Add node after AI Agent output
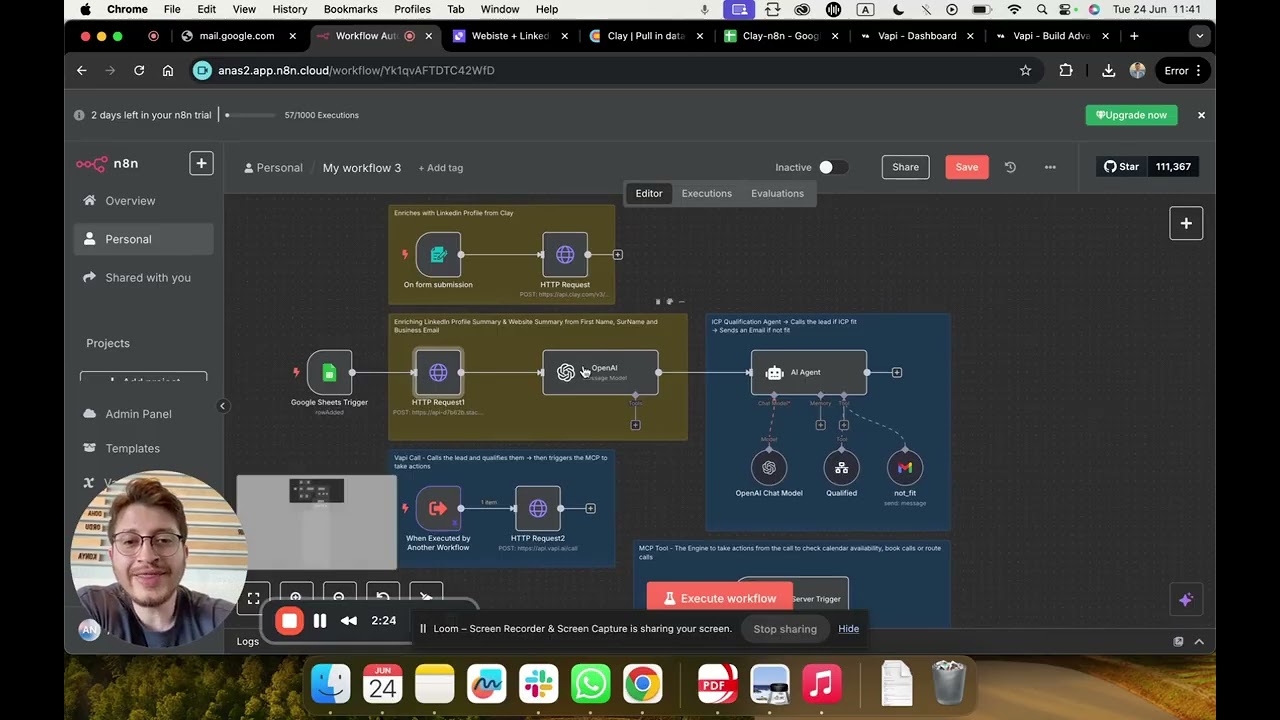 coord(897,373)
